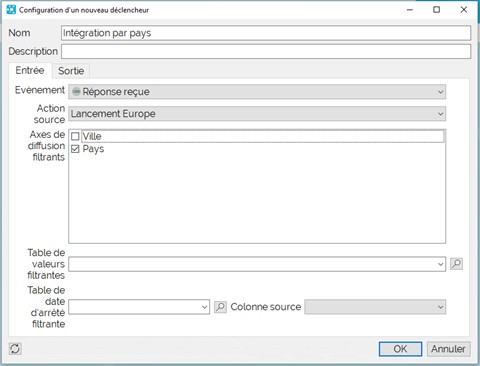
Task: Uncheck the Pays checkbox
Action: point(75,149)
